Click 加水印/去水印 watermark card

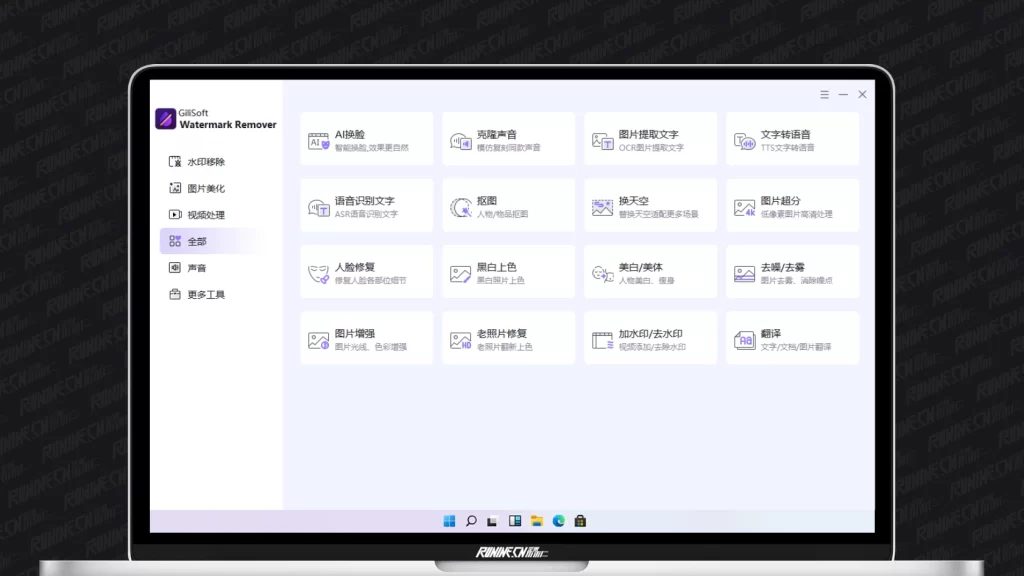point(650,339)
